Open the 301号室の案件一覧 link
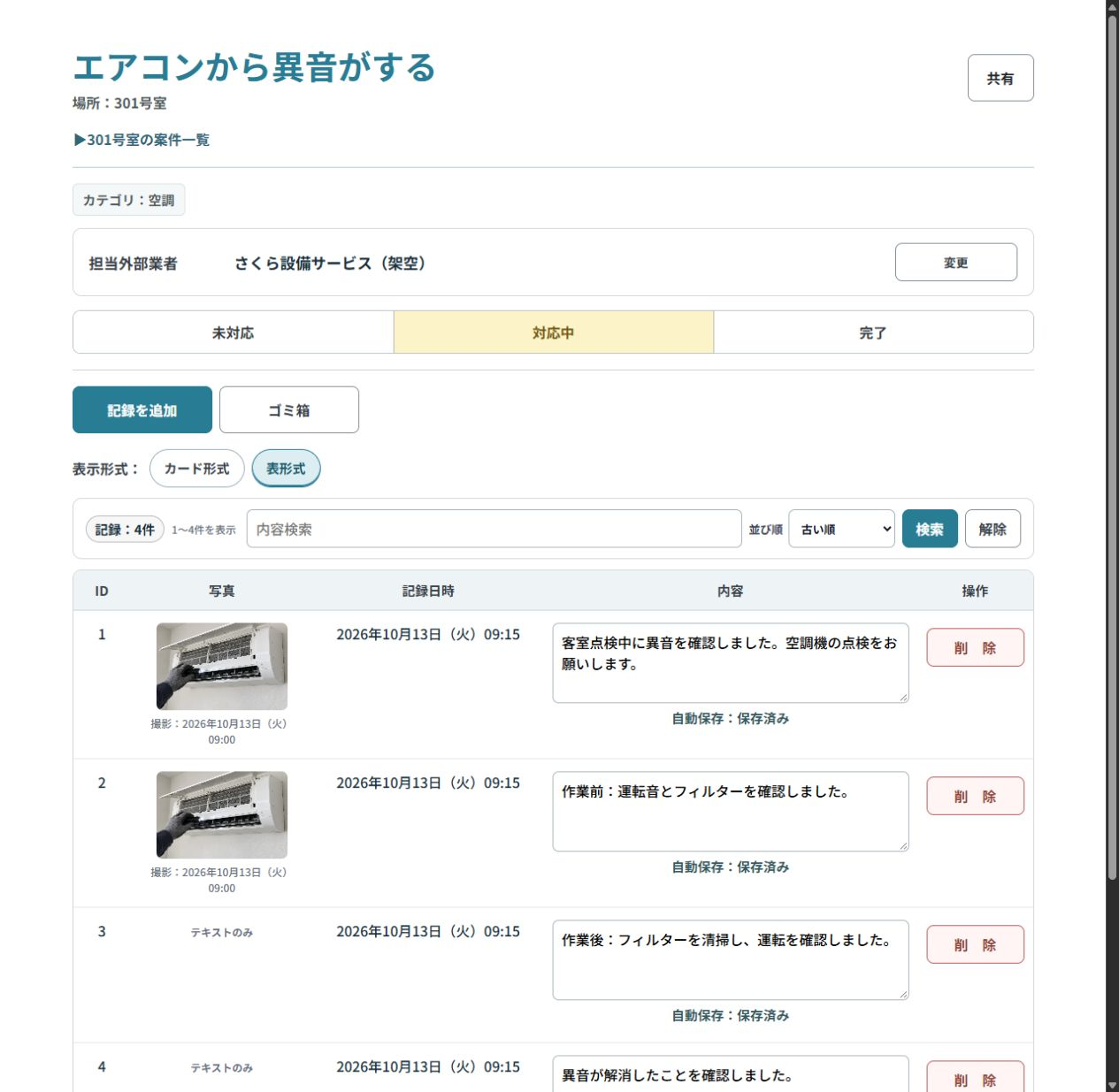Image resolution: width=1119 pixels, height=1092 pixels. click(x=142, y=140)
